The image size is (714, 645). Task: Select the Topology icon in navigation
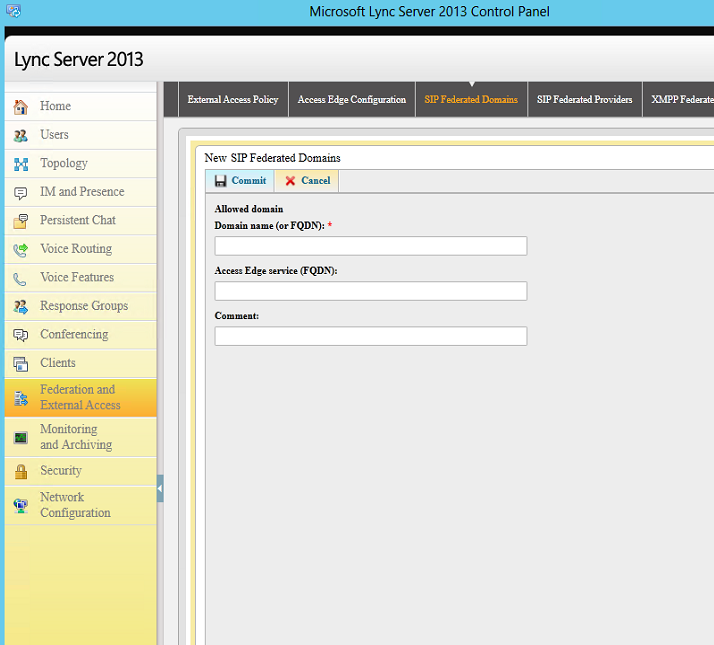tap(20, 164)
